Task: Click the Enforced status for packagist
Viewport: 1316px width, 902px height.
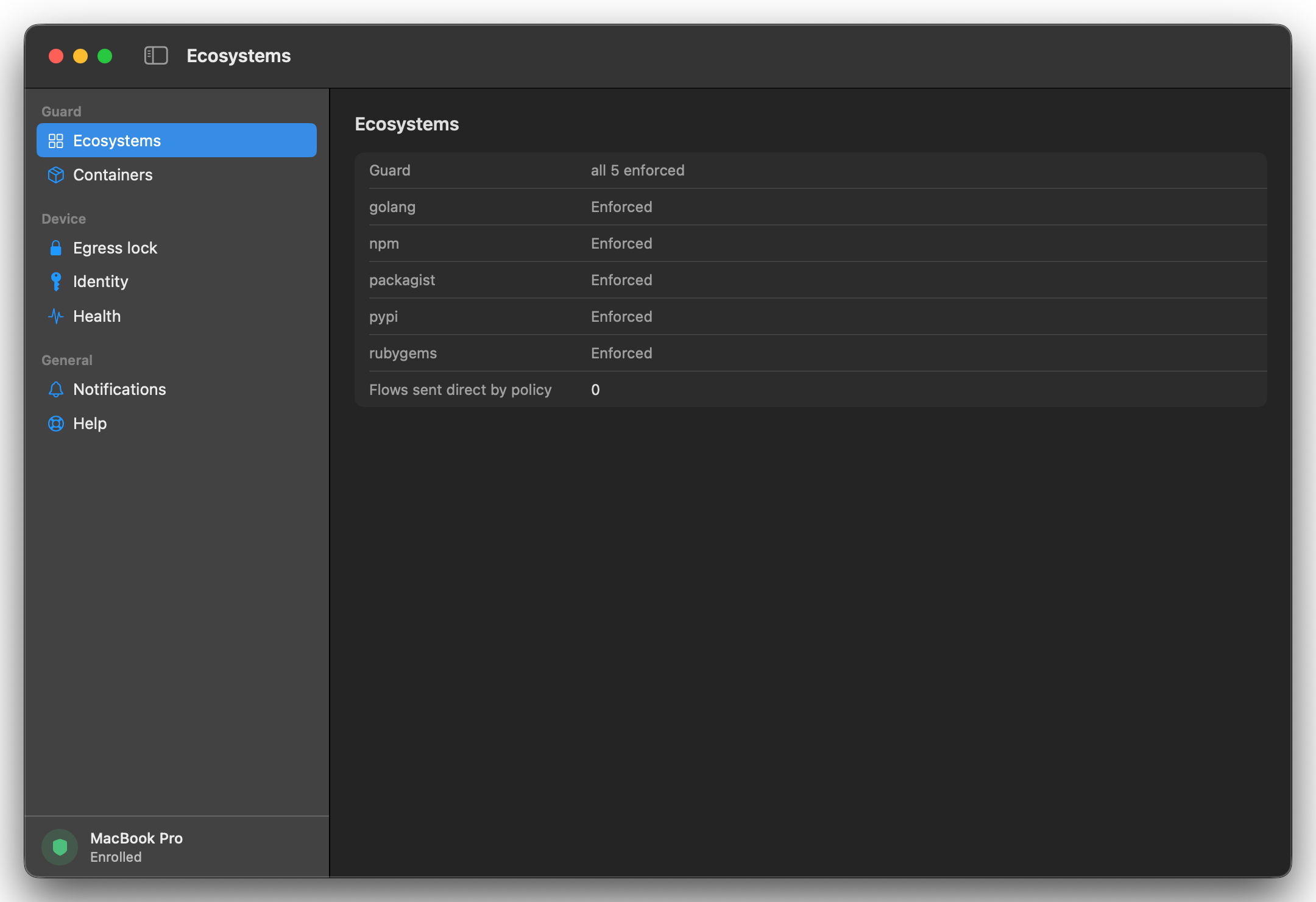Action: tap(621, 280)
